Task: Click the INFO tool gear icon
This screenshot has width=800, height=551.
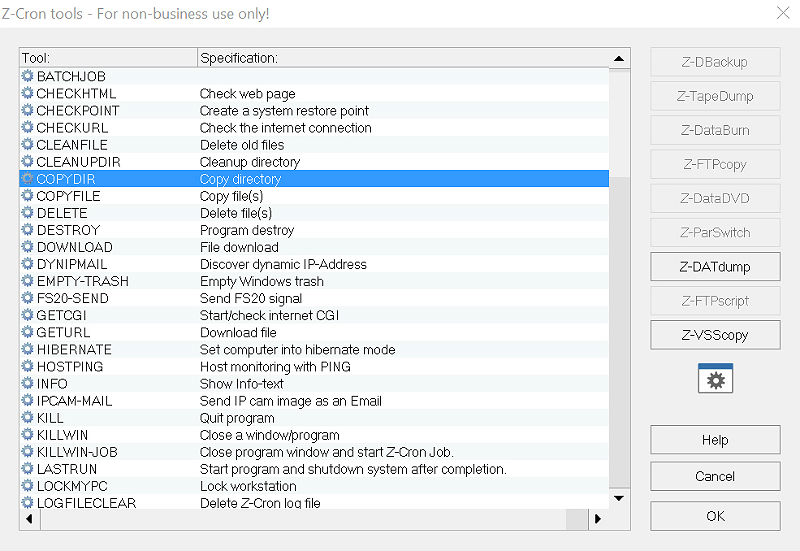Action: 28,384
